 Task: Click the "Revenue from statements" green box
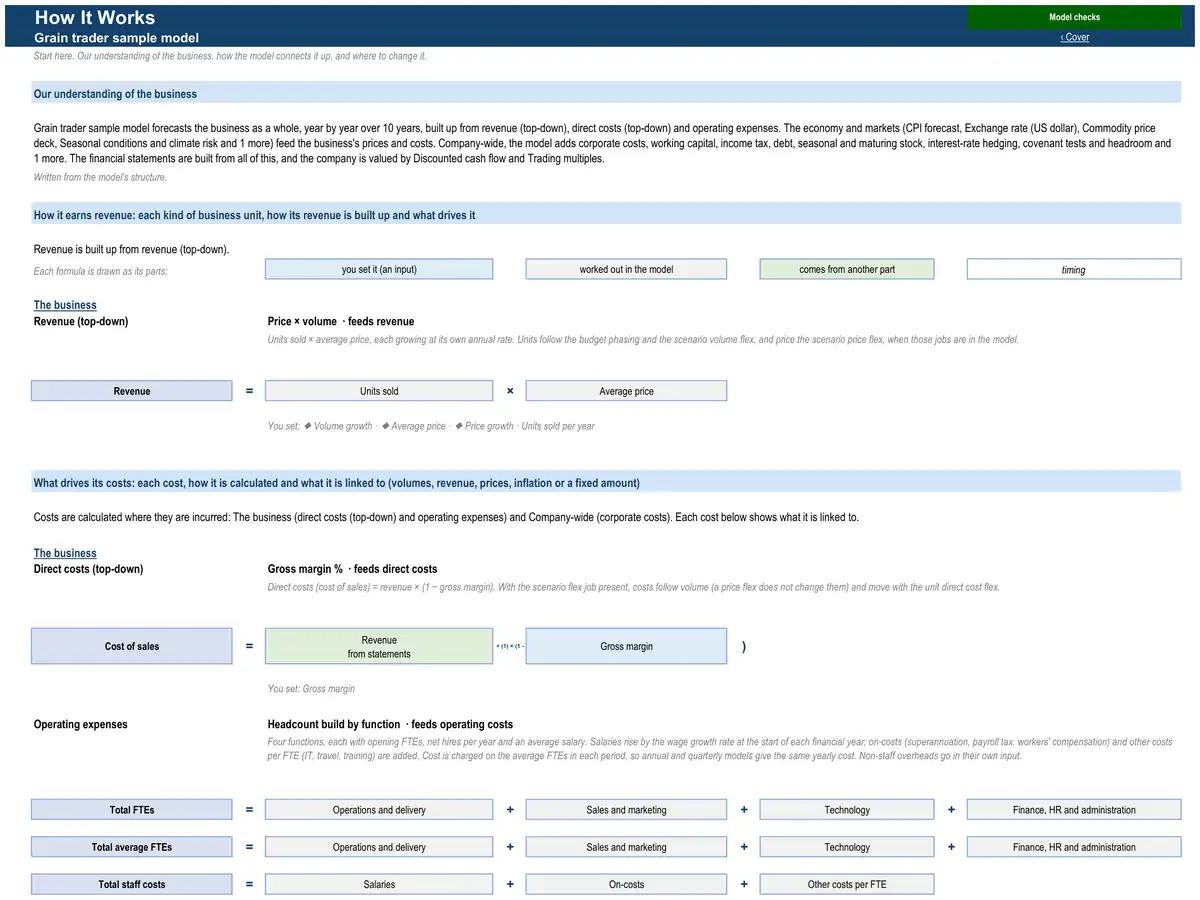(379, 646)
